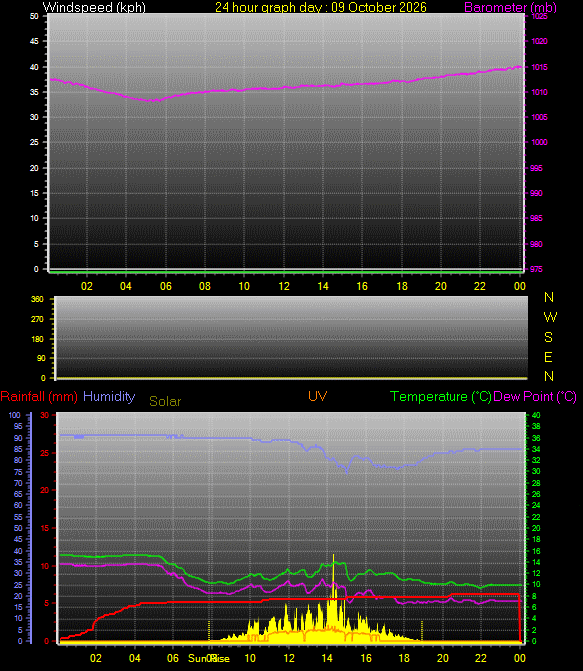Click the "Humidity" legend label
The image size is (583, 671).
109,397
